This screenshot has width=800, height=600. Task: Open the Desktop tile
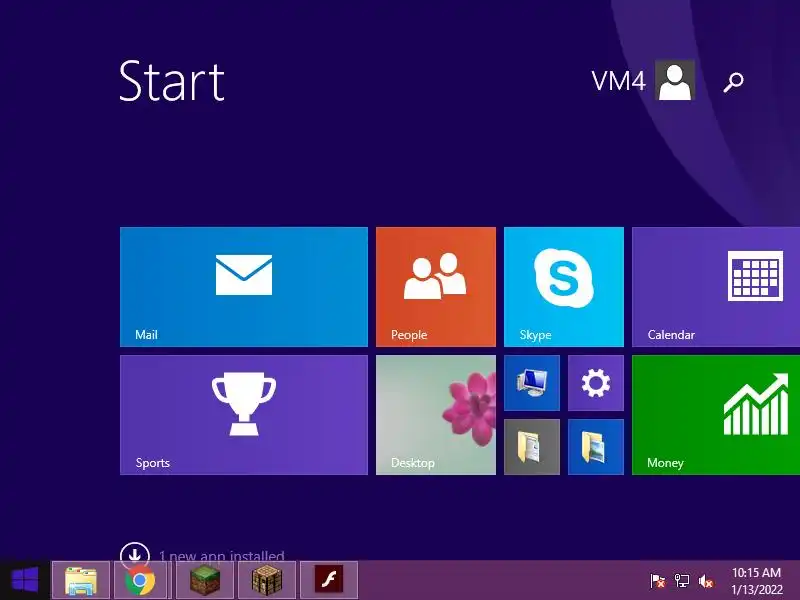click(436, 415)
